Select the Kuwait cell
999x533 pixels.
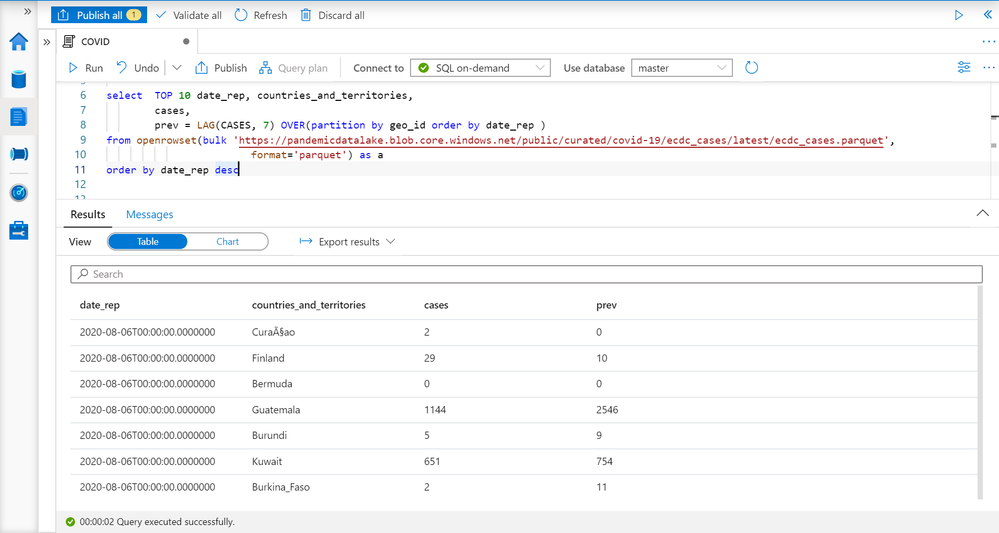pyautogui.click(x=267, y=462)
